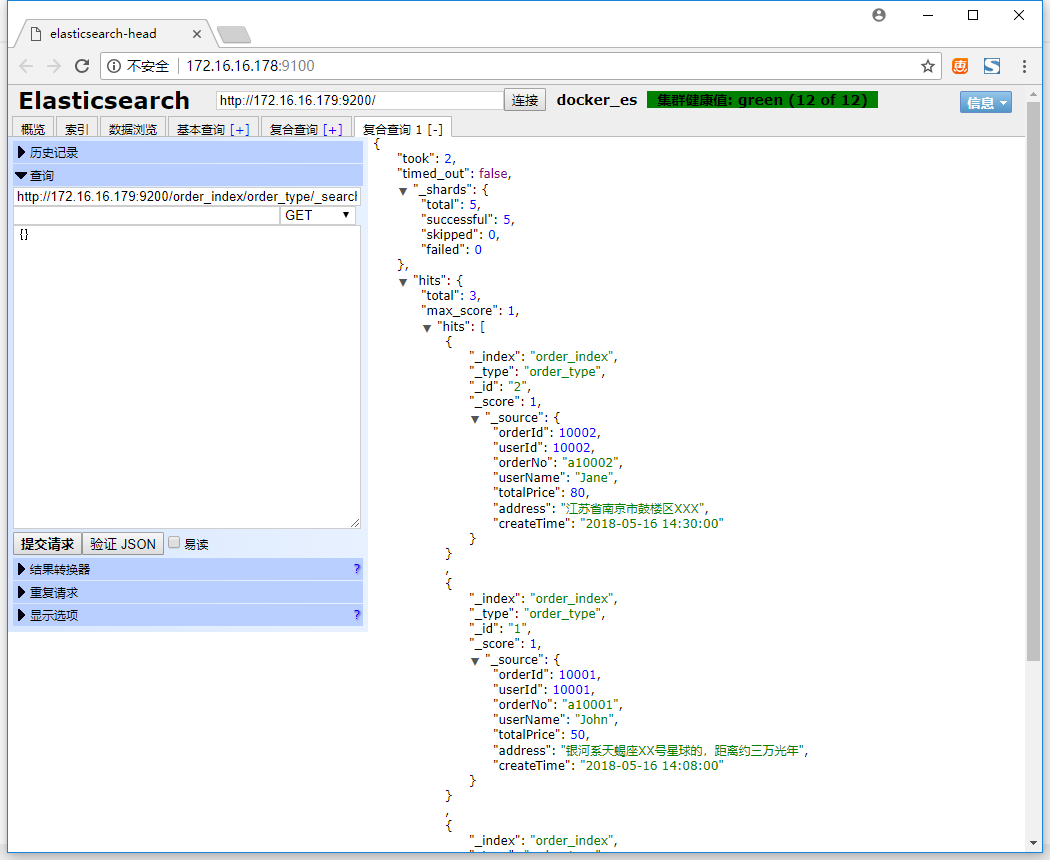Viewport: 1050px width, 860px height.
Task: Collapse the outer "hits" object node
Action: tap(403, 282)
